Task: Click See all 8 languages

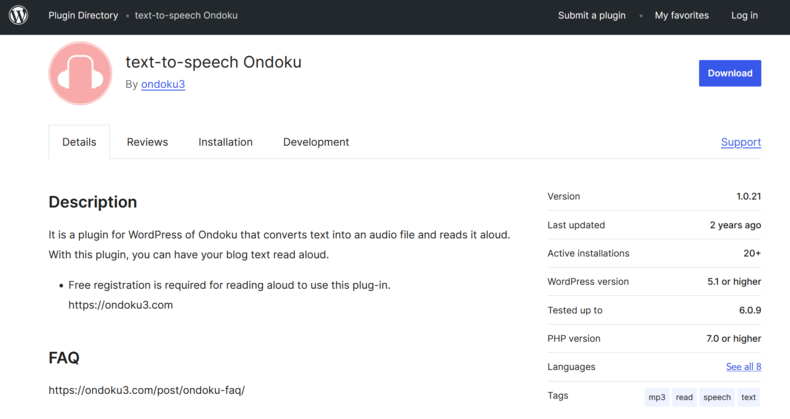Action: click(743, 367)
